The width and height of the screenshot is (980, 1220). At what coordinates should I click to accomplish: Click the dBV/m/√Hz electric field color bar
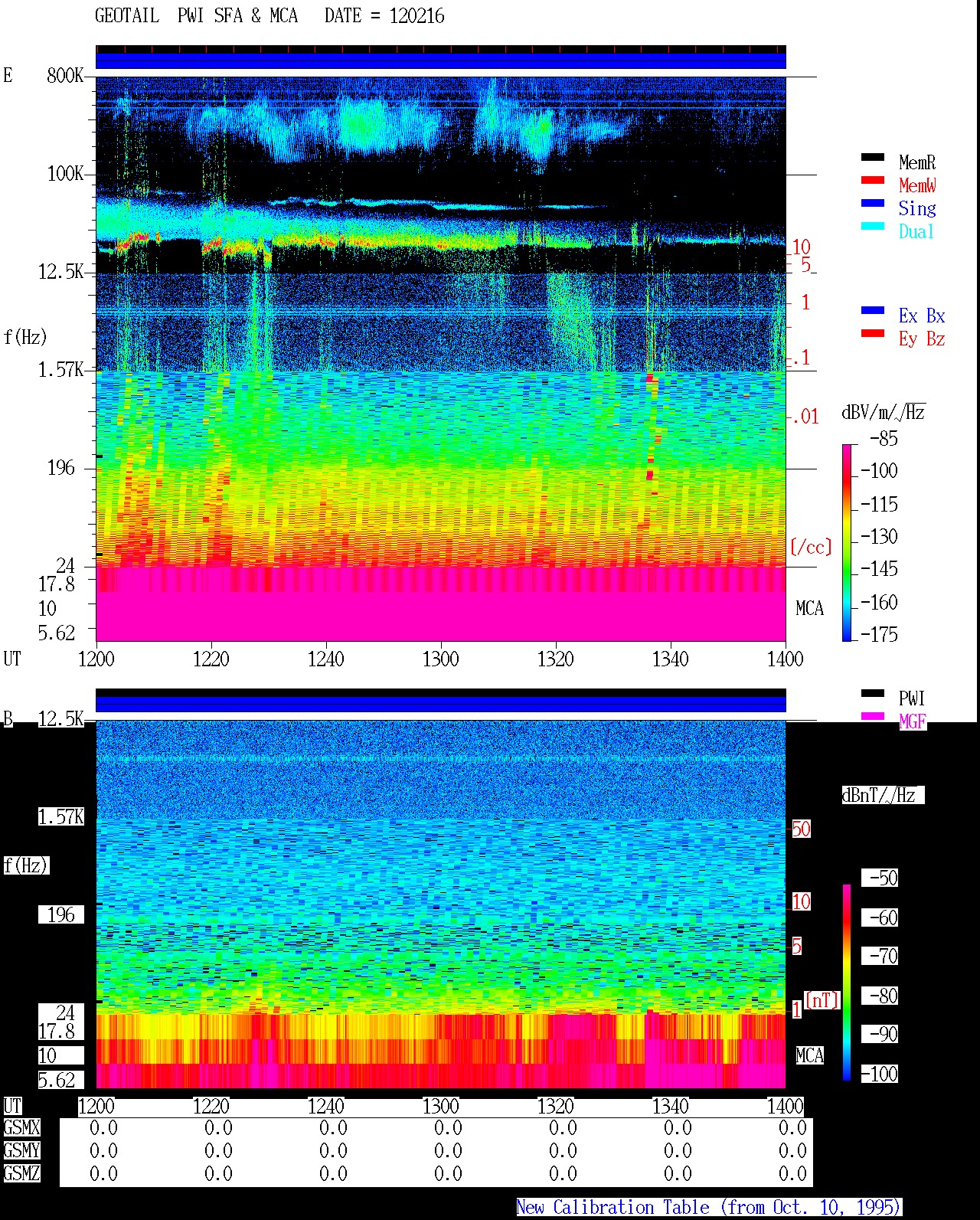click(847, 542)
